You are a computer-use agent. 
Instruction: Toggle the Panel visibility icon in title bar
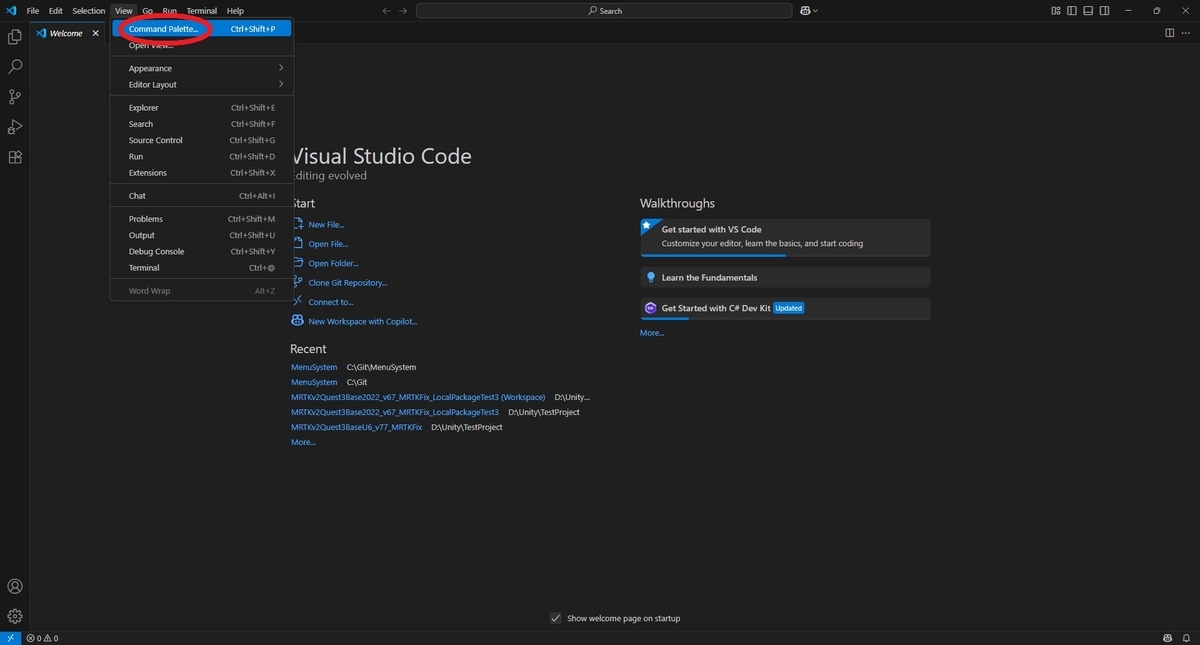(1088, 10)
